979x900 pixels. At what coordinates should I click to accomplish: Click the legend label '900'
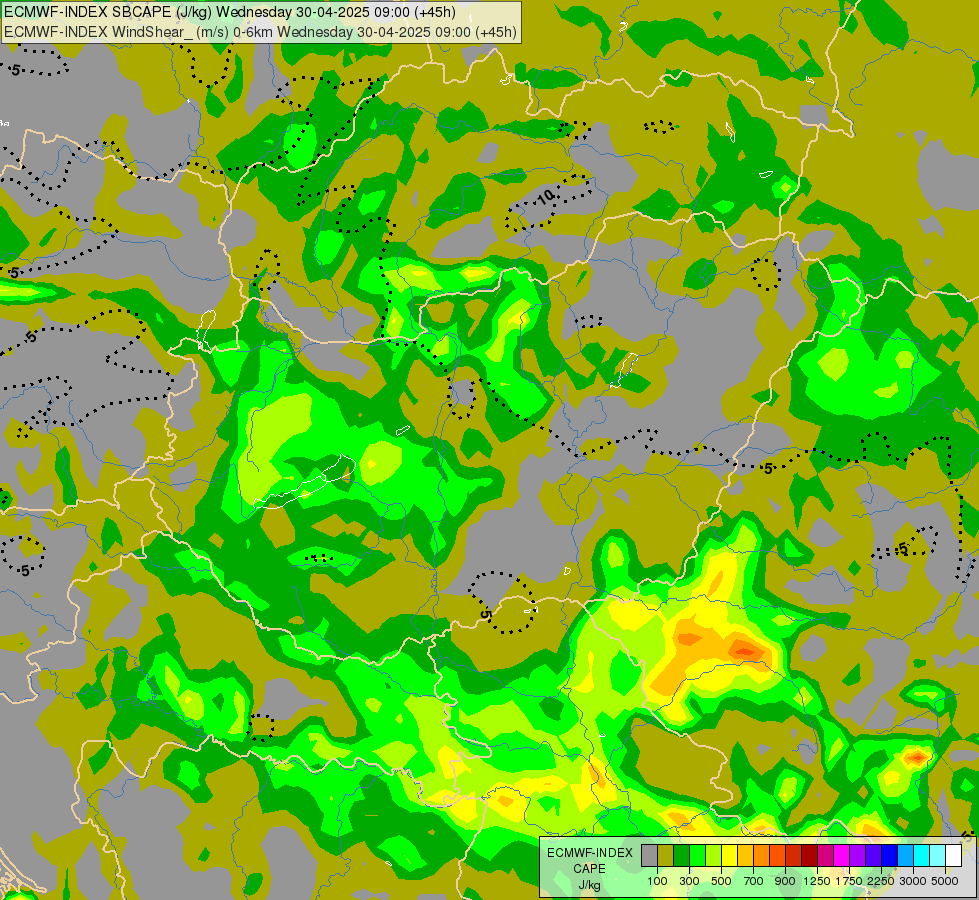click(x=785, y=881)
